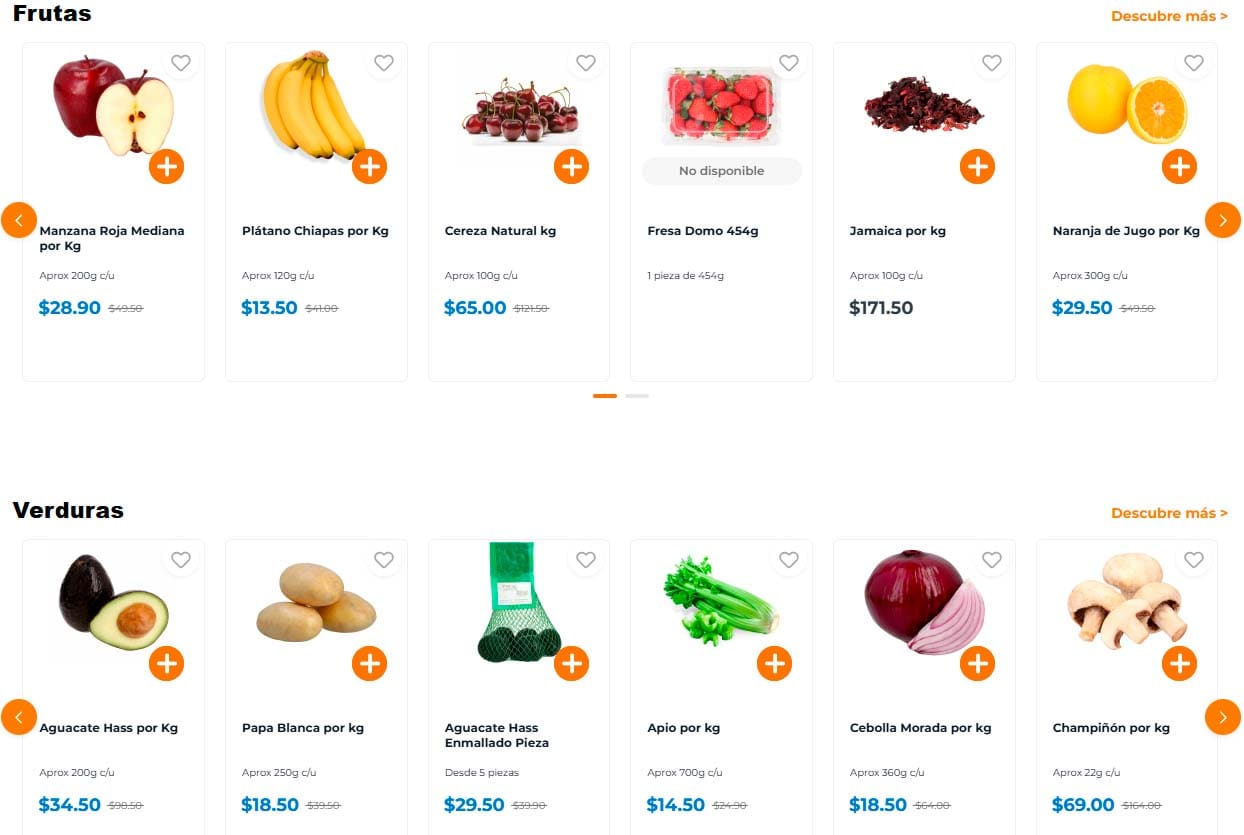Click the Cebolla Morada por kg title
This screenshot has width=1244, height=835.
920,728
